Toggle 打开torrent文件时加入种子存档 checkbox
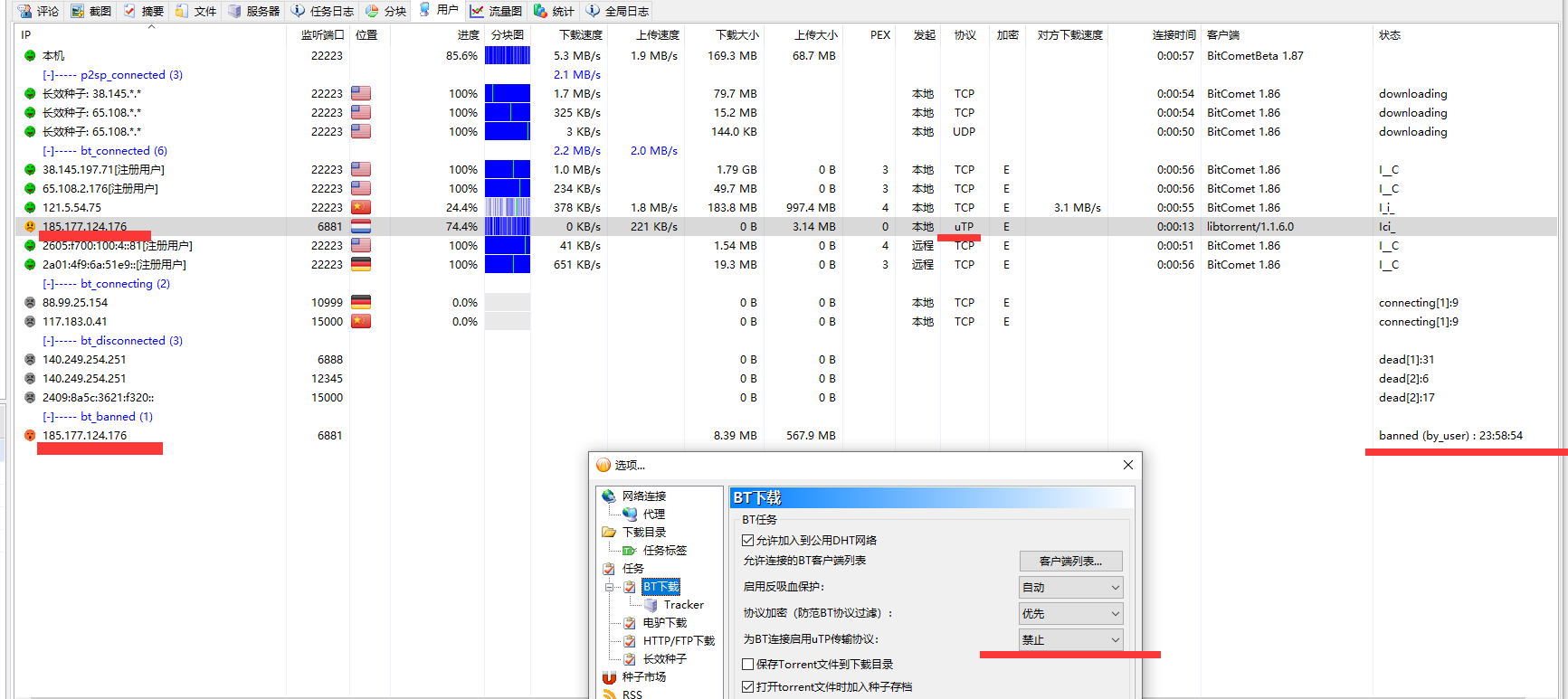1568x699 pixels. pyautogui.click(x=748, y=687)
